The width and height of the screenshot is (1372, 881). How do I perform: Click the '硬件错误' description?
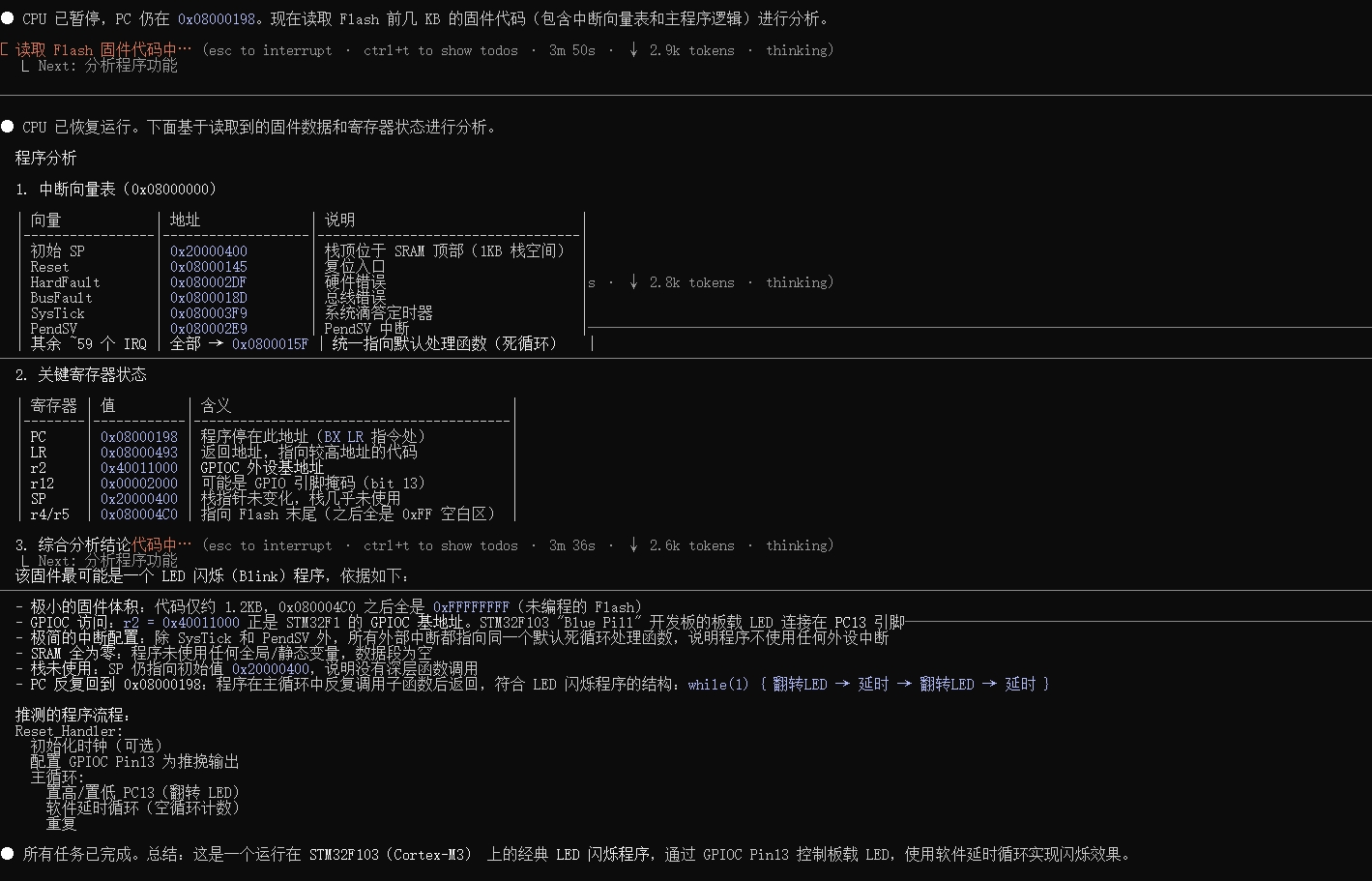pos(355,281)
